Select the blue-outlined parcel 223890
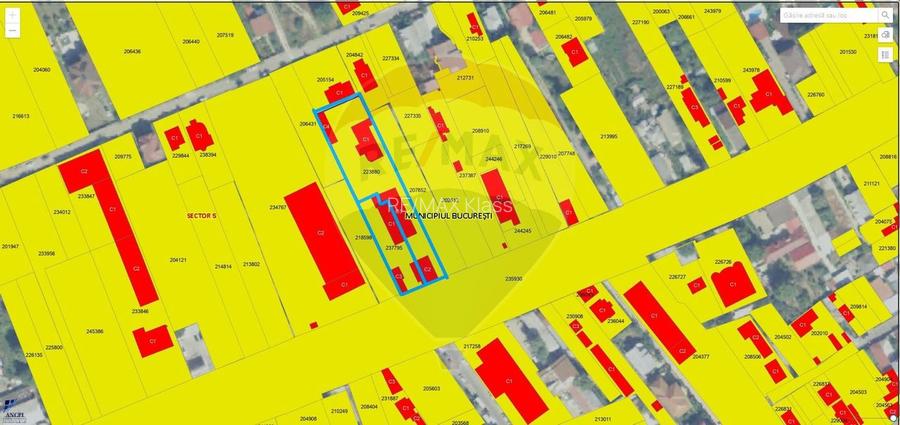 click(370, 172)
